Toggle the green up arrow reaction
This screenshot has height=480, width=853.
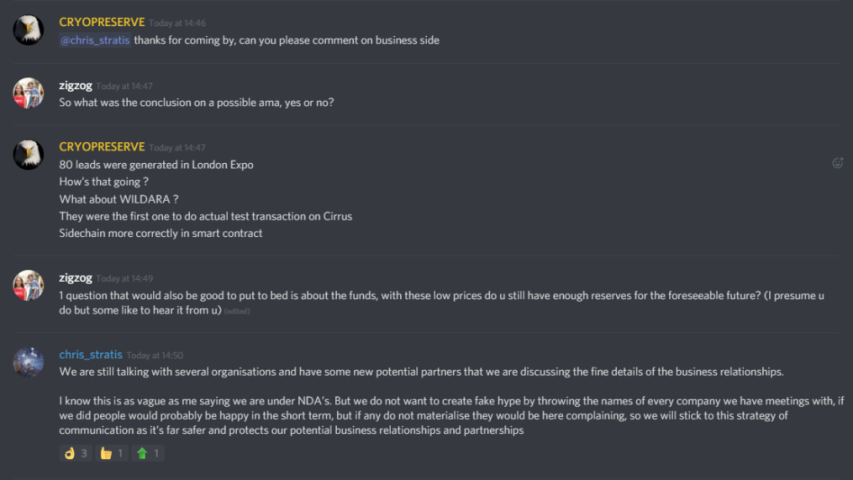pyautogui.click(x=148, y=453)
